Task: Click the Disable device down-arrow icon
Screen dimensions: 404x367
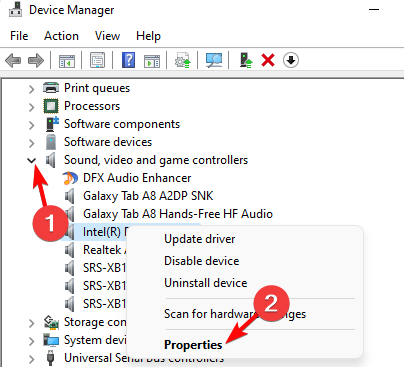Action: [x=291, y=60]
